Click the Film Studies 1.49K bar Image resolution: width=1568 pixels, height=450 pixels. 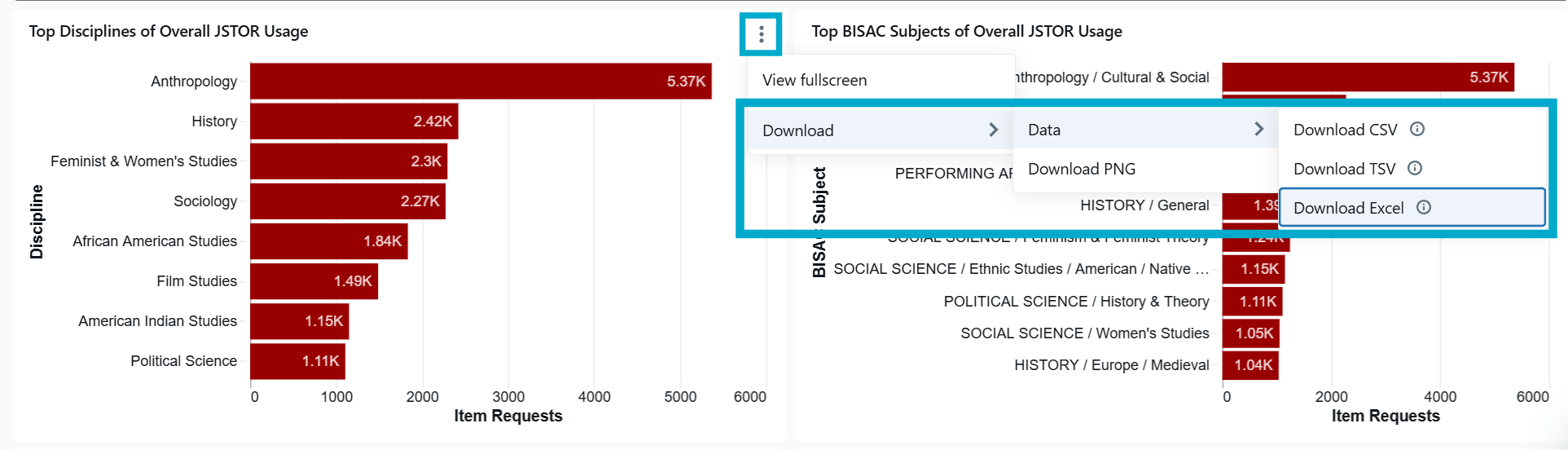314,280
